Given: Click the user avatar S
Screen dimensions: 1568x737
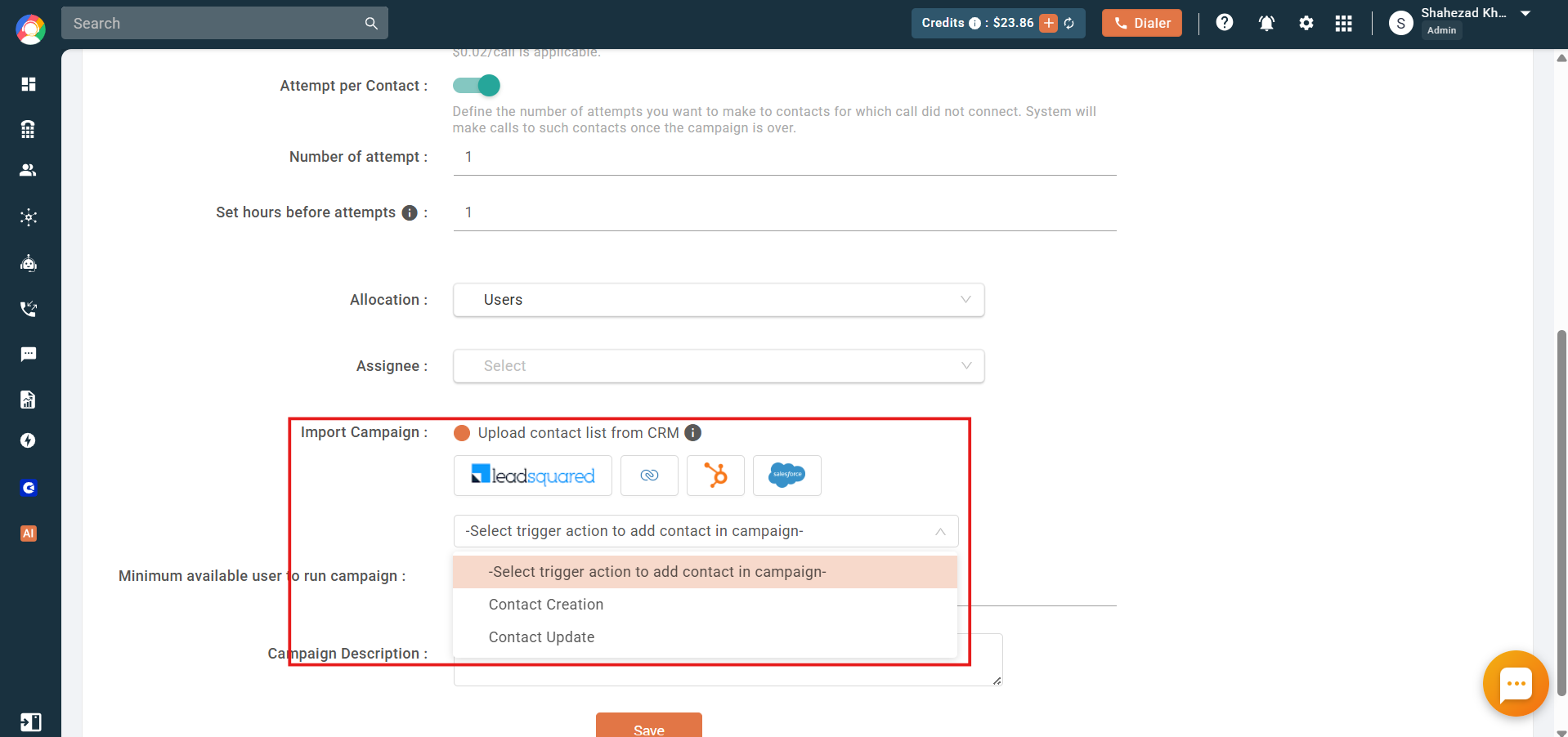Looking at the screenshot, I should [x=1401, y=24].
